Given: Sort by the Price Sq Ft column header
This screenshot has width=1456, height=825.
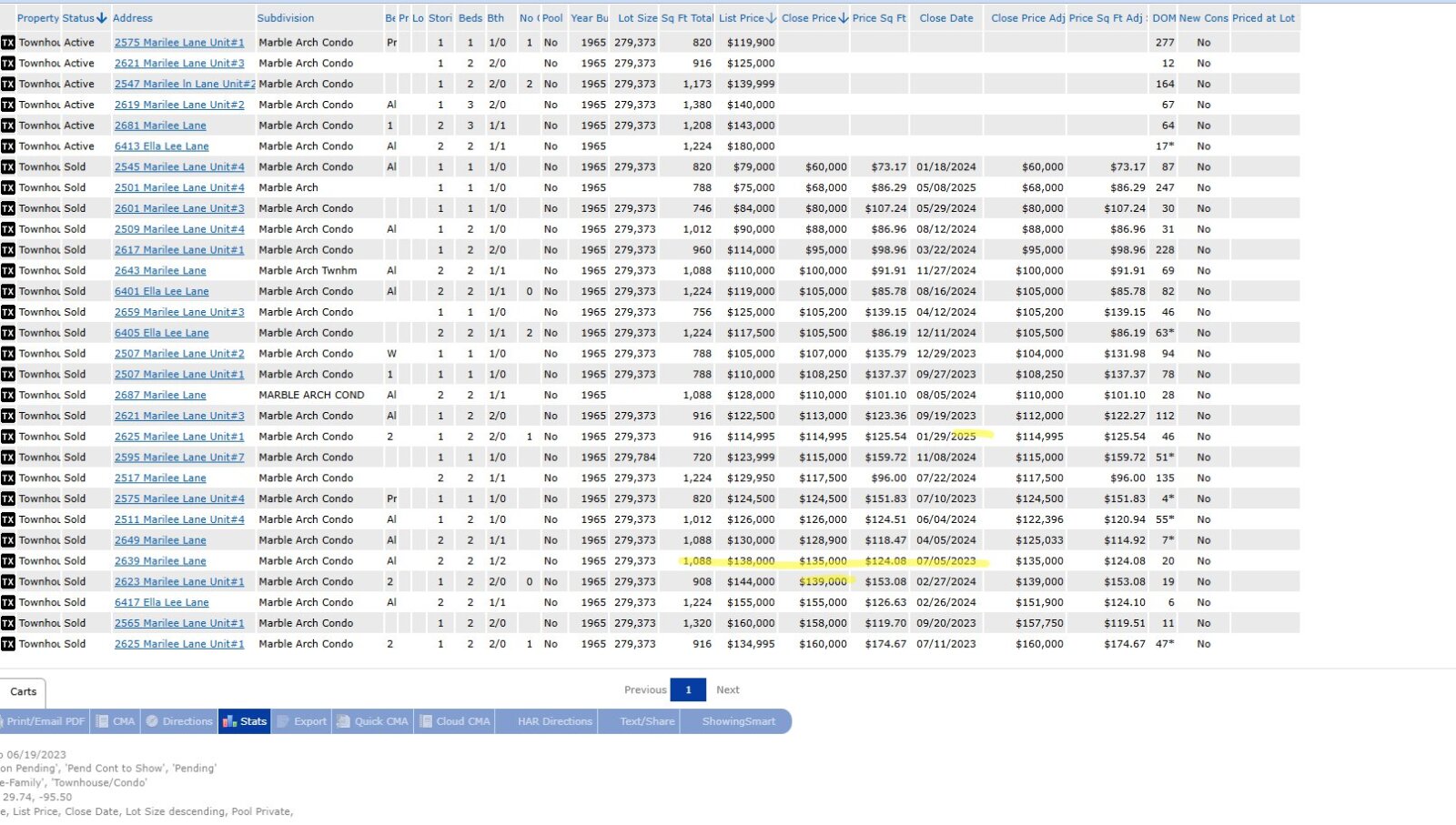Looking at the screenshot, I should pos(879,18).
